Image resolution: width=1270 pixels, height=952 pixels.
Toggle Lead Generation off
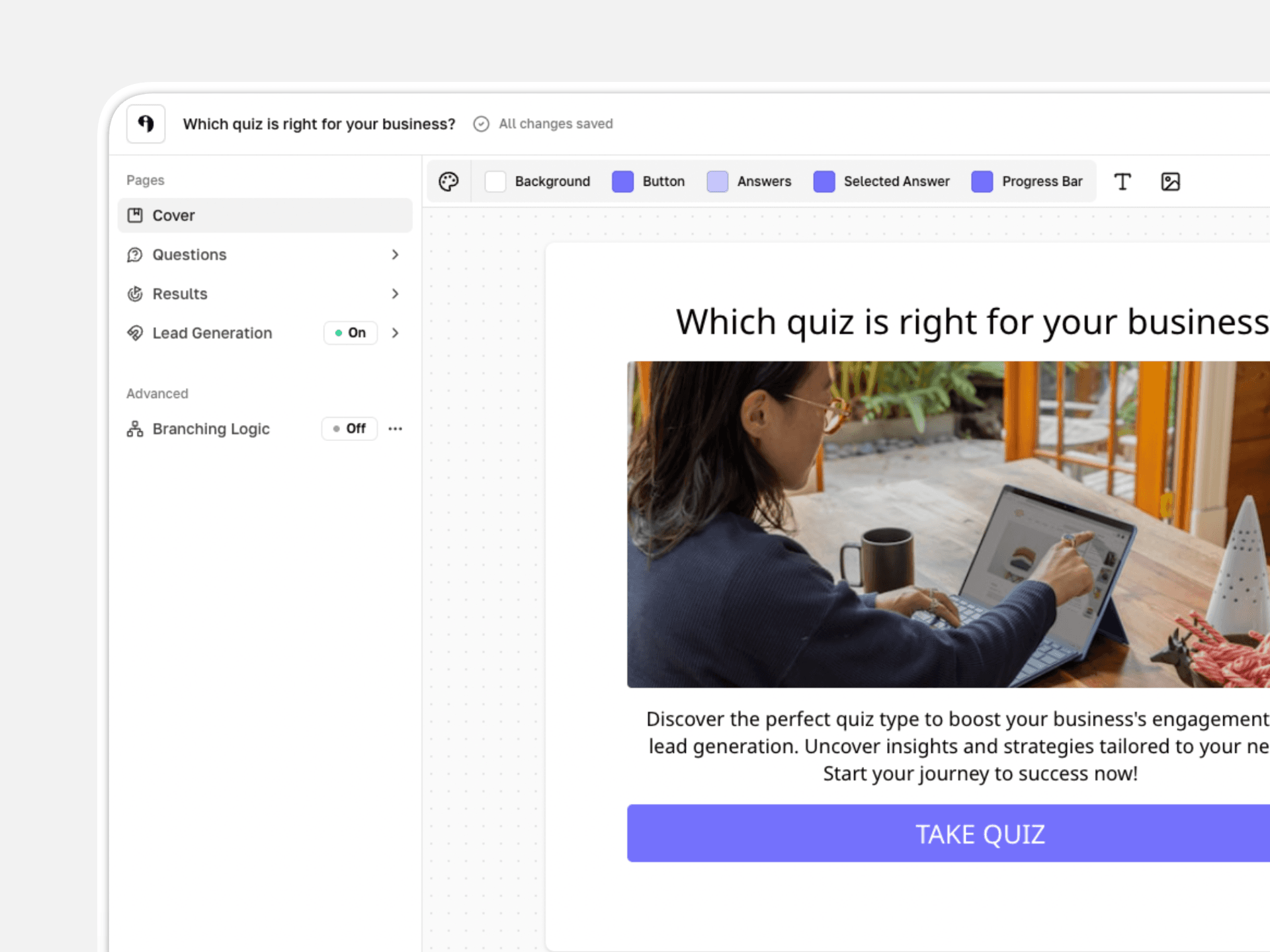tap(351, 333)
